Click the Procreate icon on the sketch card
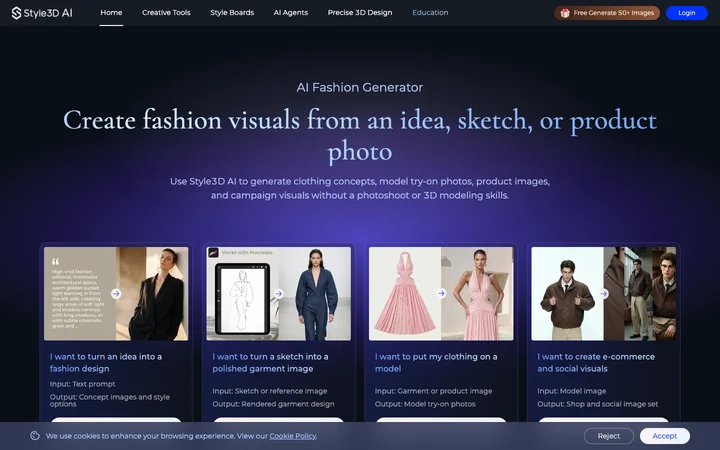The image size is (720, 450). click(x=214, y=253)
